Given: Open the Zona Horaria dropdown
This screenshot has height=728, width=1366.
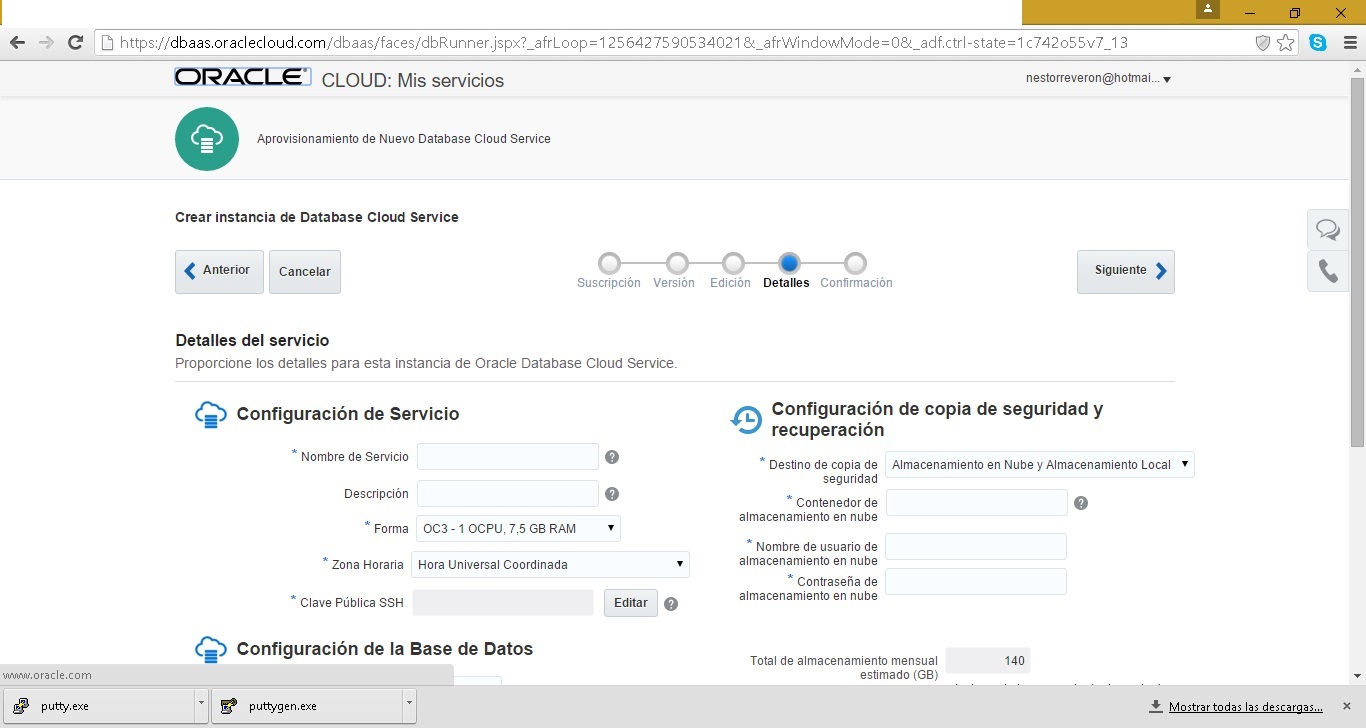Looking at the screenshot, I should coord(550,565).
